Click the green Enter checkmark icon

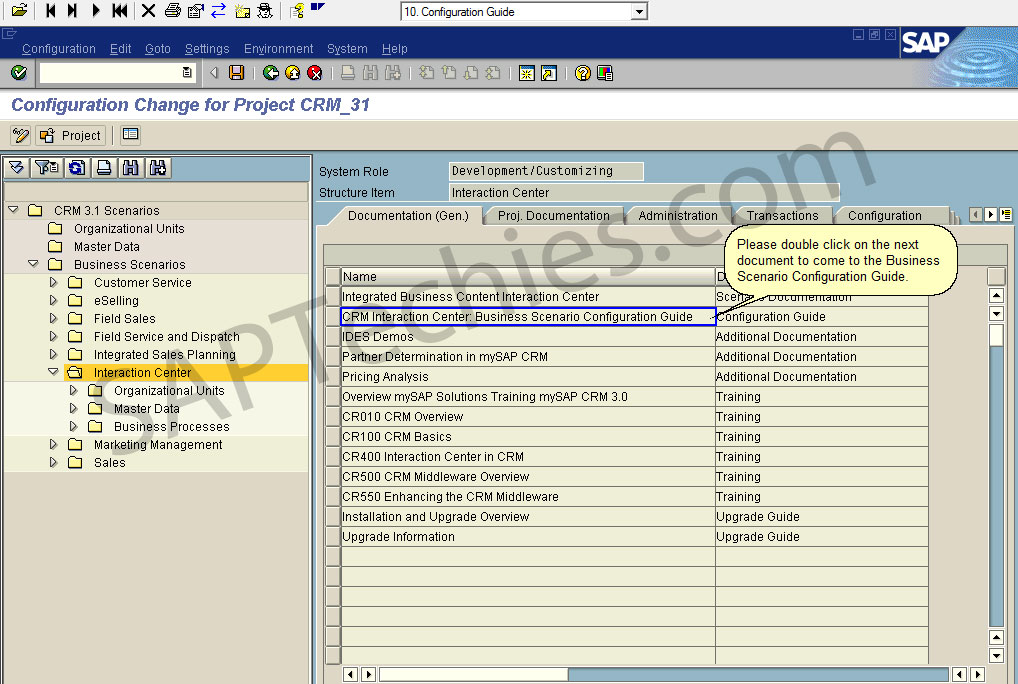pyautogui.click(x=18, y=73)
